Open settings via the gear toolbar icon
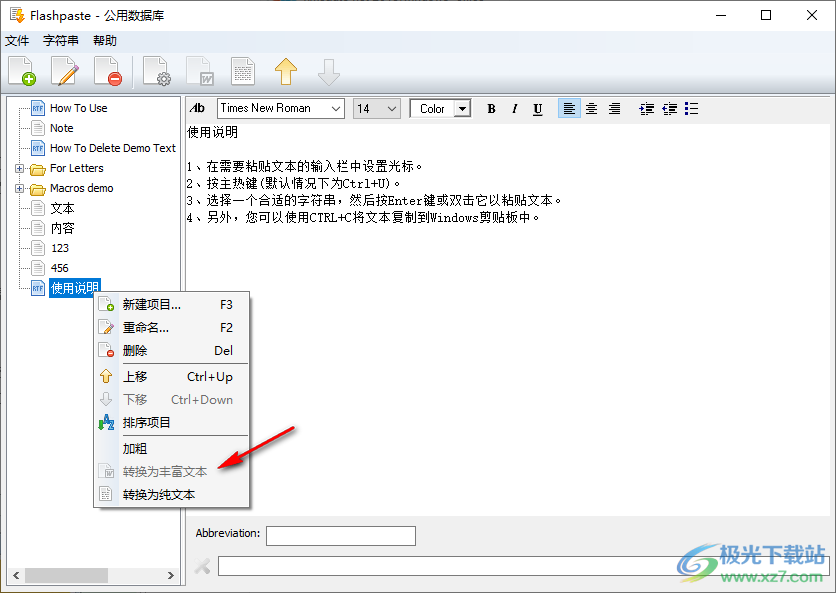This screenshot has width=836, height=593. click(157, 69)
